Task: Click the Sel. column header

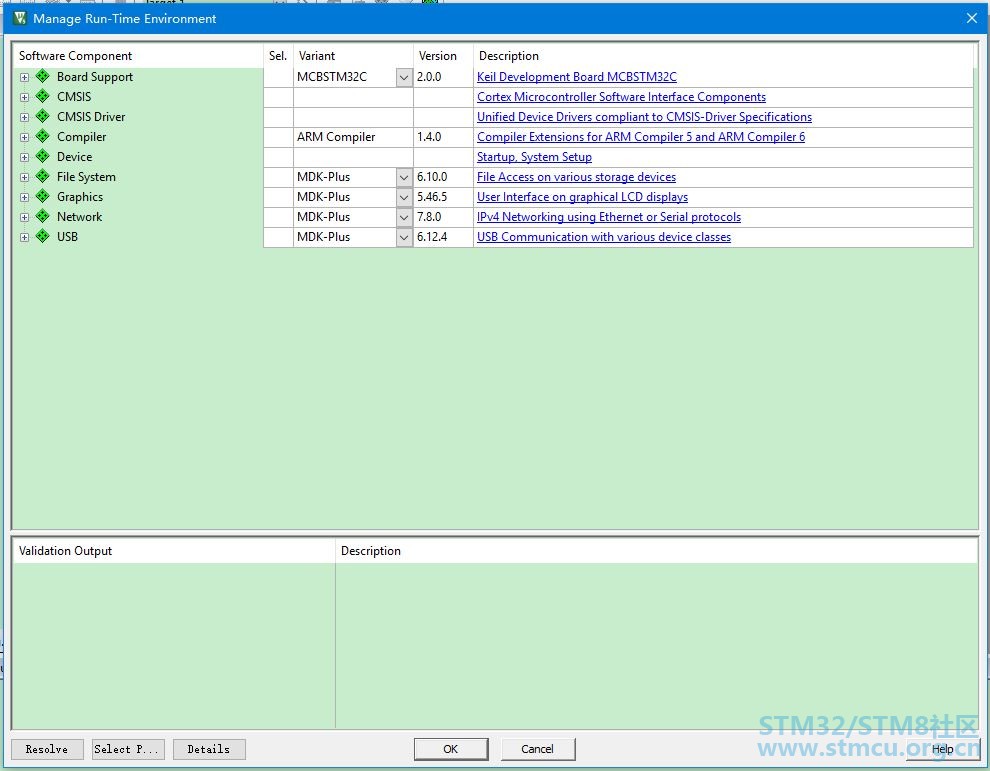Action: click(278, 56)
